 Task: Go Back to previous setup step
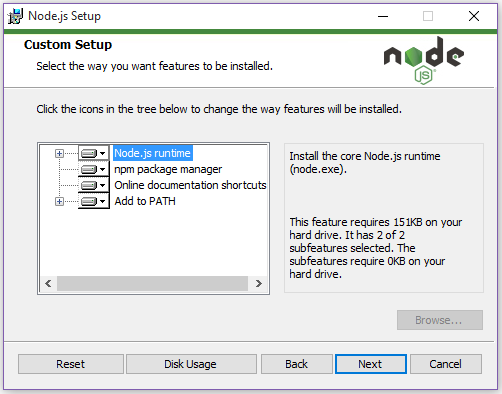coord(297,364)
